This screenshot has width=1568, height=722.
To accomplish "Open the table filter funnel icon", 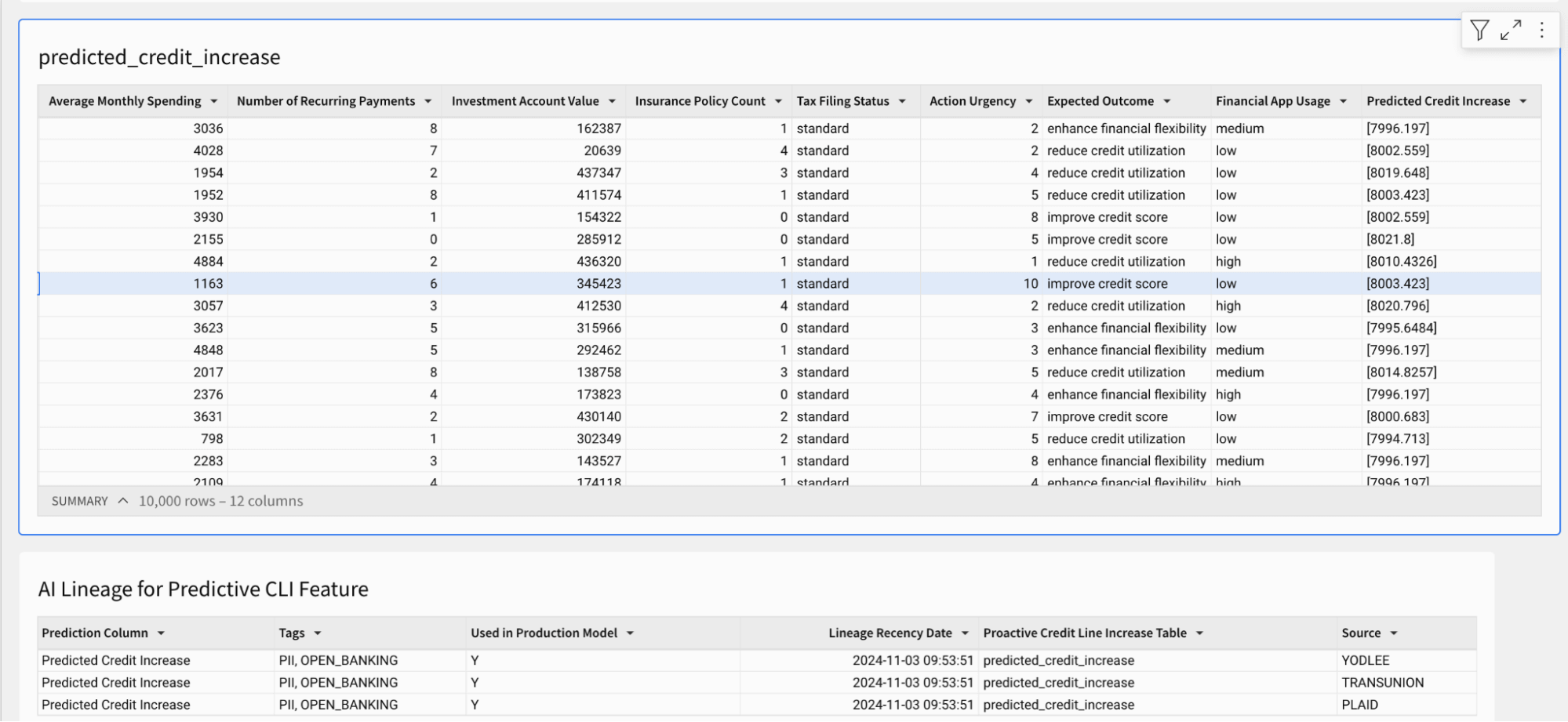I will click(1479, 31).
